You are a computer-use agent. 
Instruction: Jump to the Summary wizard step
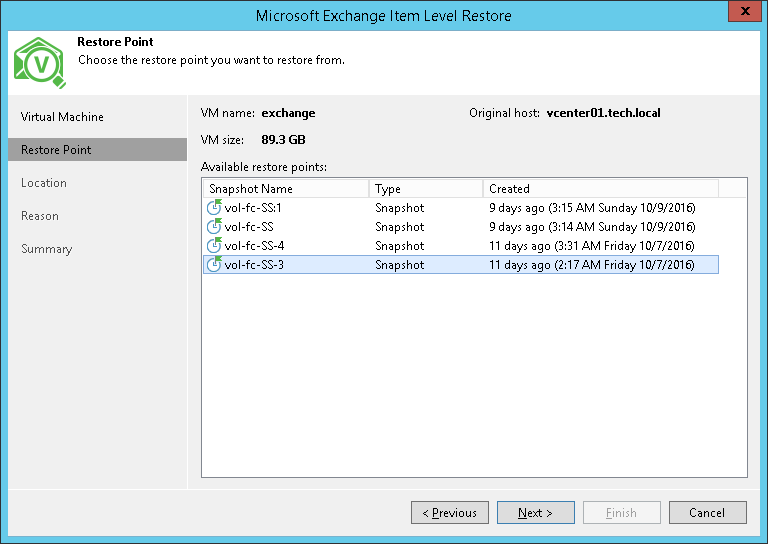click(x=47, y=249)
